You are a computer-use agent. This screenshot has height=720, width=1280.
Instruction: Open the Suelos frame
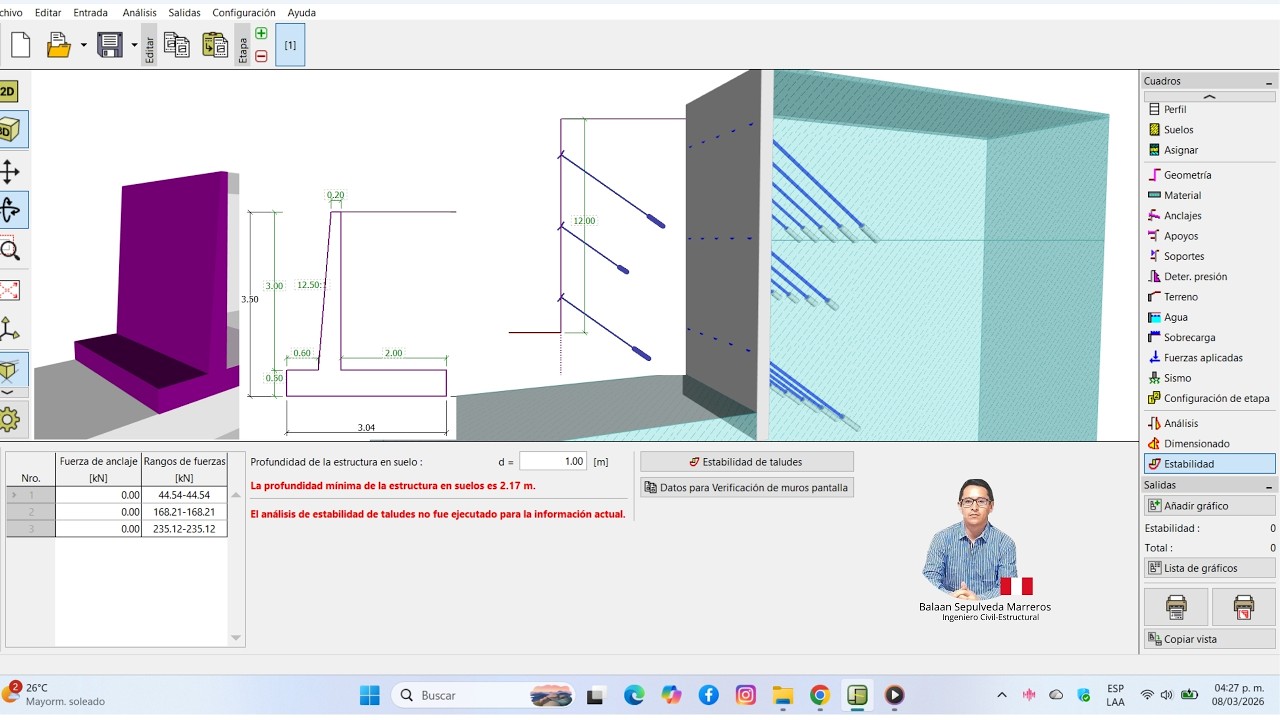pyautogui.click(x=1210, y=129)
